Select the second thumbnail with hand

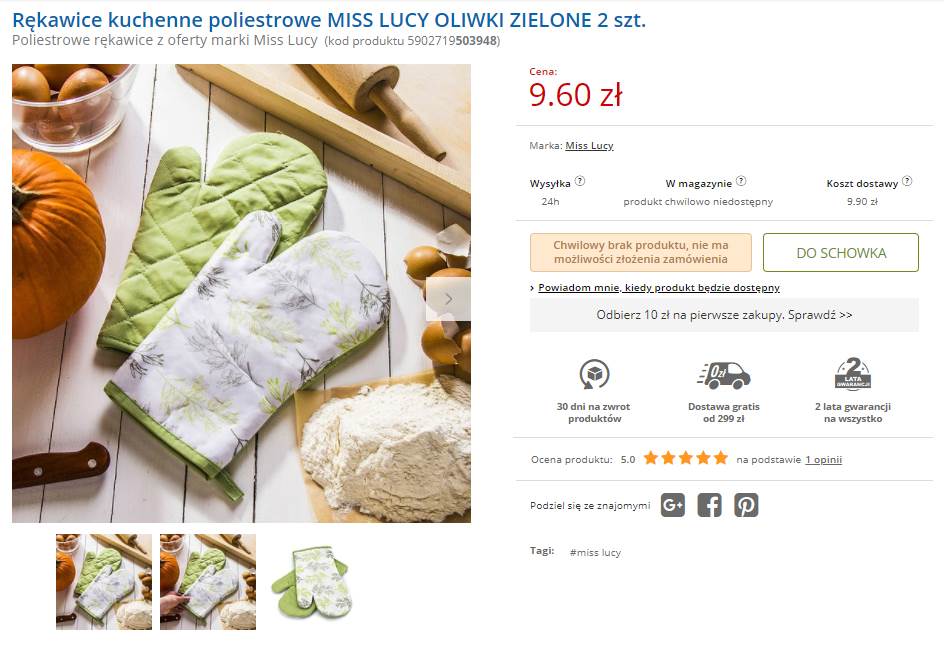point(208,582)
